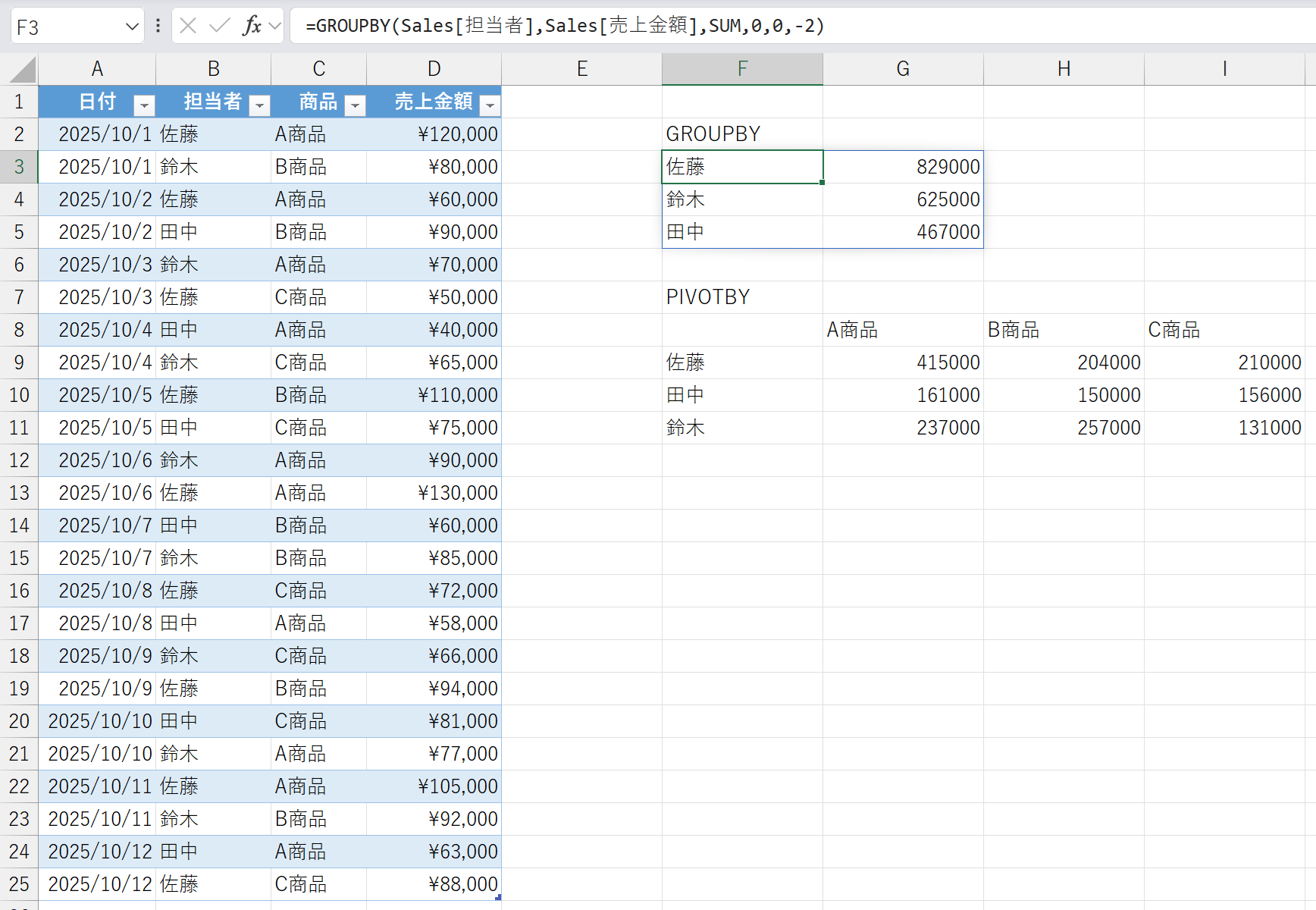
Task: Click the Insert Function (fx) icon
Action: [252, 25]
